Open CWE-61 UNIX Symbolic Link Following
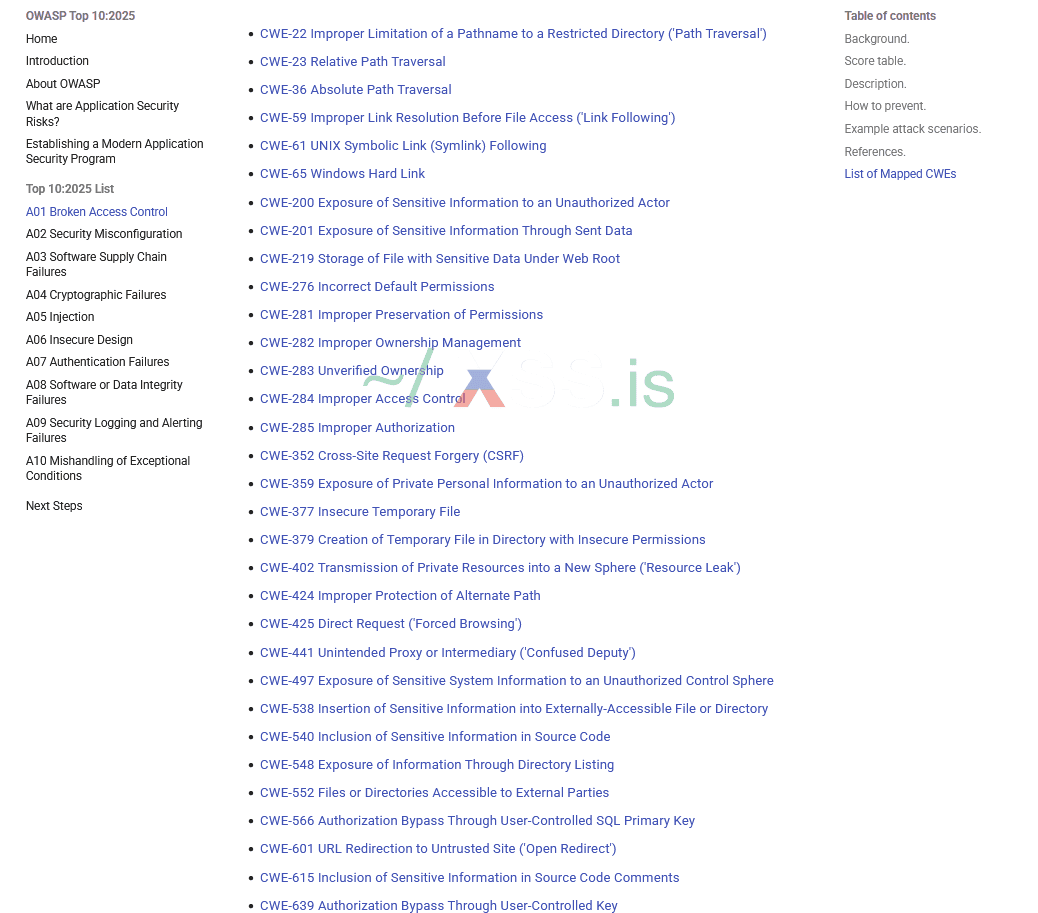Image resolution: width=1038 pixels, height=913 pixels. coord(403,146)
